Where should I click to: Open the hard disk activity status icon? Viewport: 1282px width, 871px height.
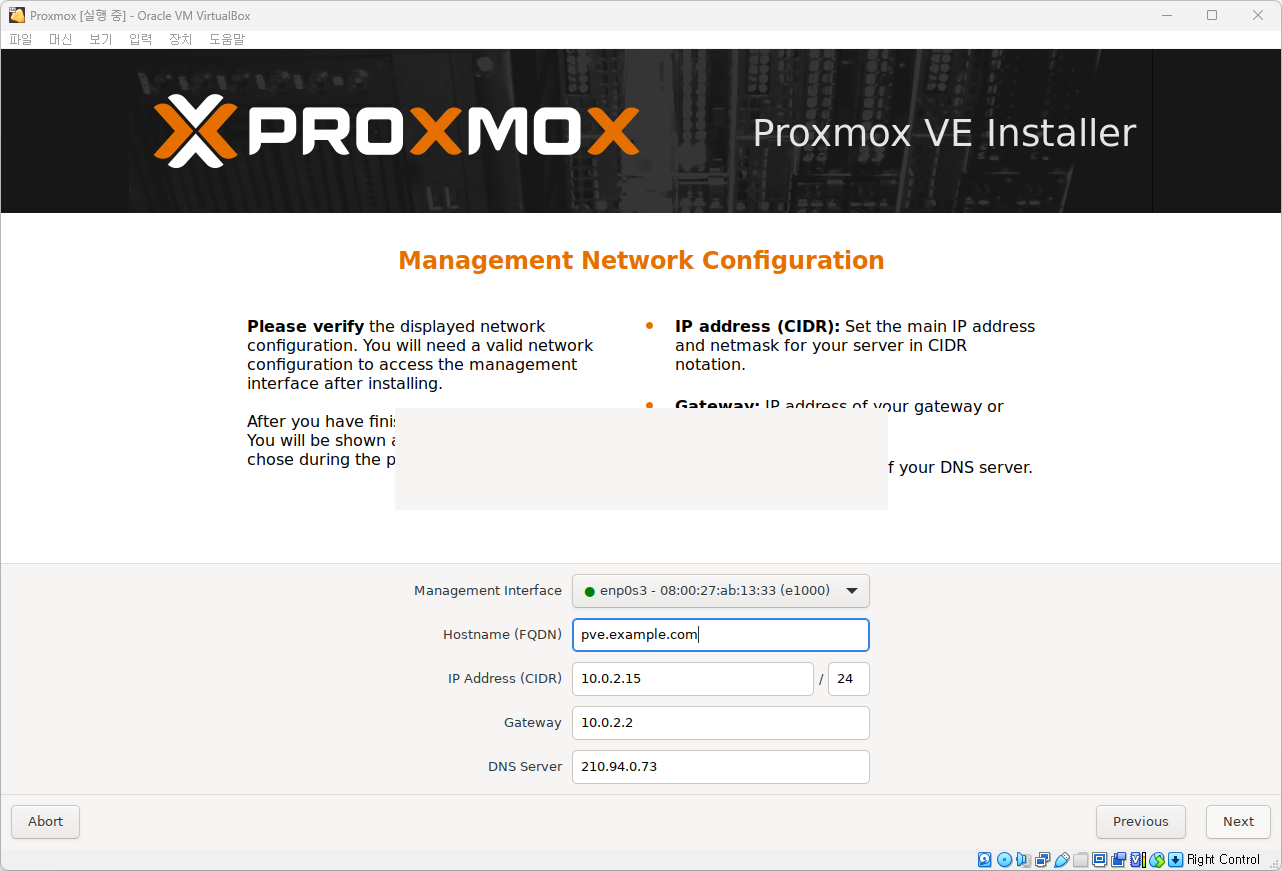tap(984, 860)
